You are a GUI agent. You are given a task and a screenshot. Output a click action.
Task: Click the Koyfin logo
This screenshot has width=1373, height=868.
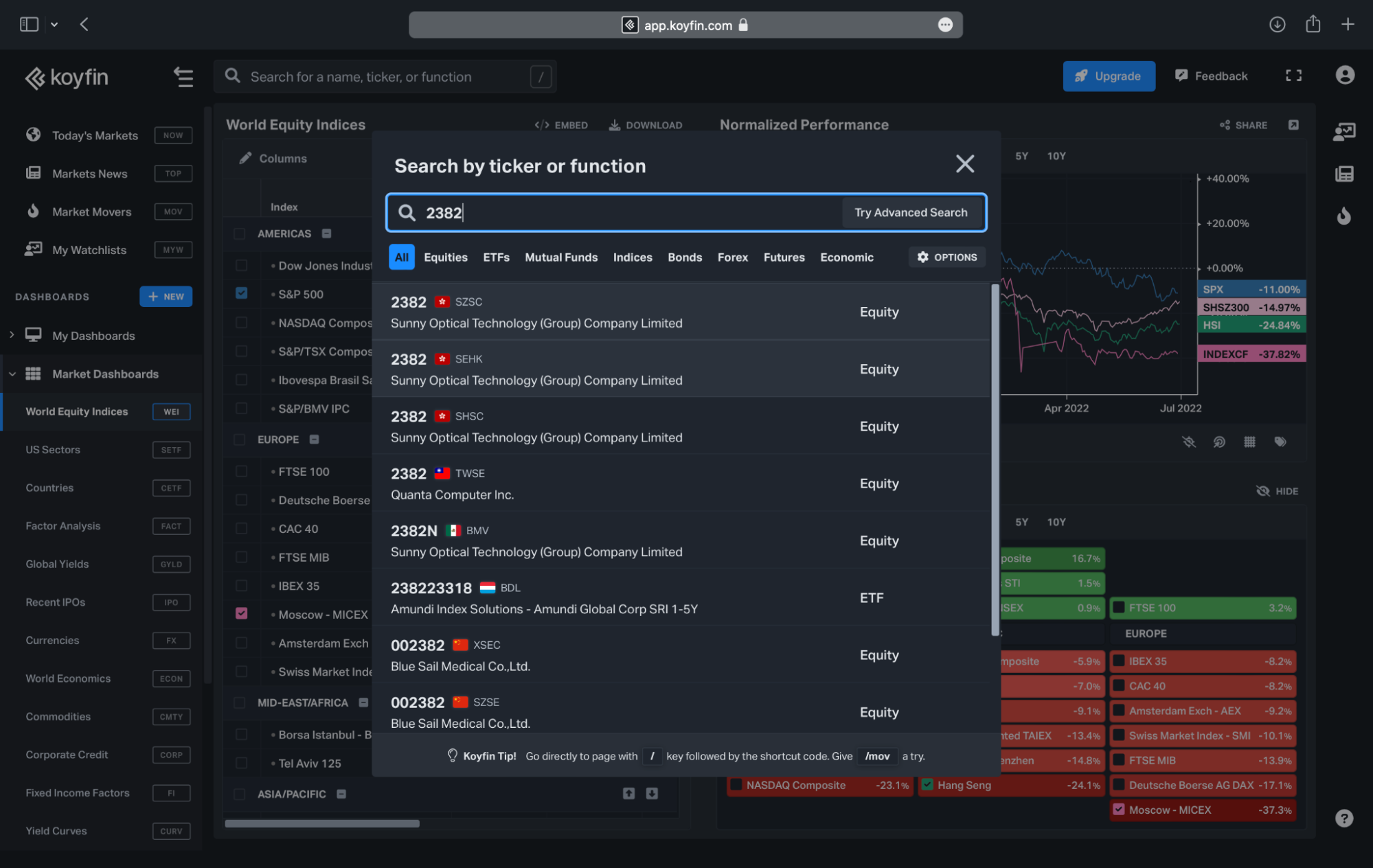coord(67,78)
